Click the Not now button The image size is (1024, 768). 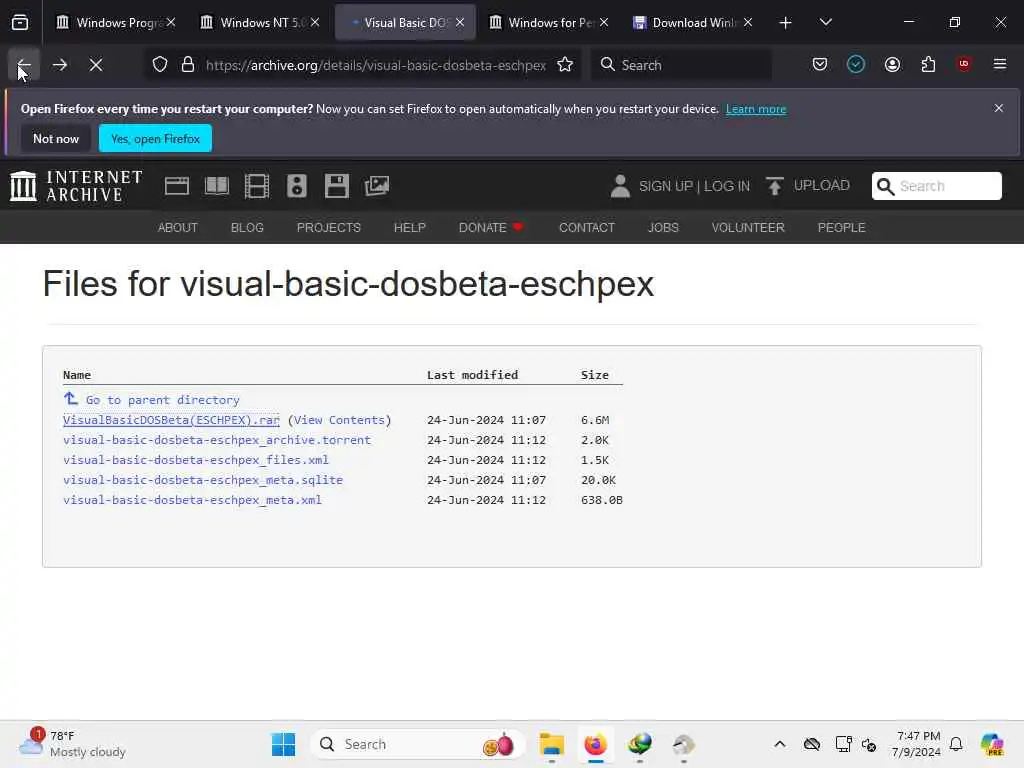56,138
